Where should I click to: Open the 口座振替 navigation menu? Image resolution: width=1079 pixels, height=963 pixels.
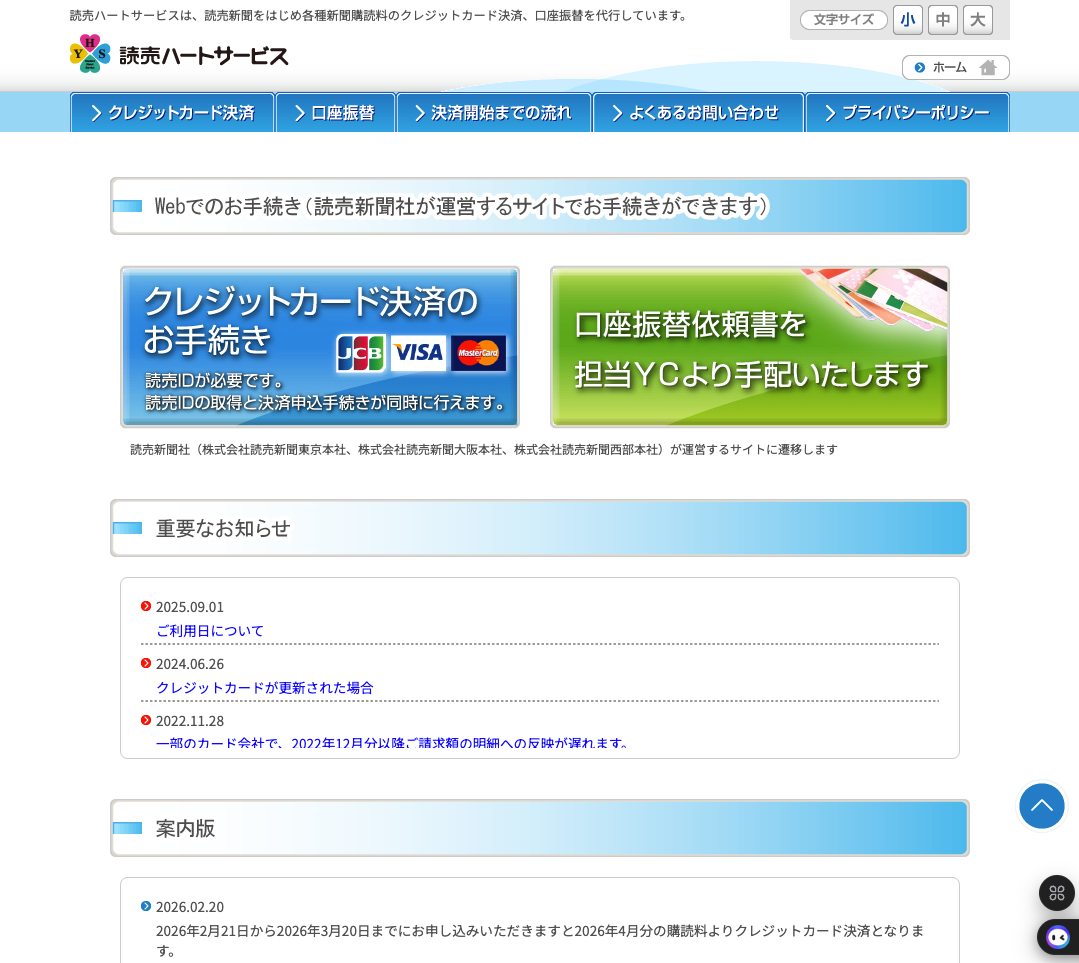tap(335, 112)
